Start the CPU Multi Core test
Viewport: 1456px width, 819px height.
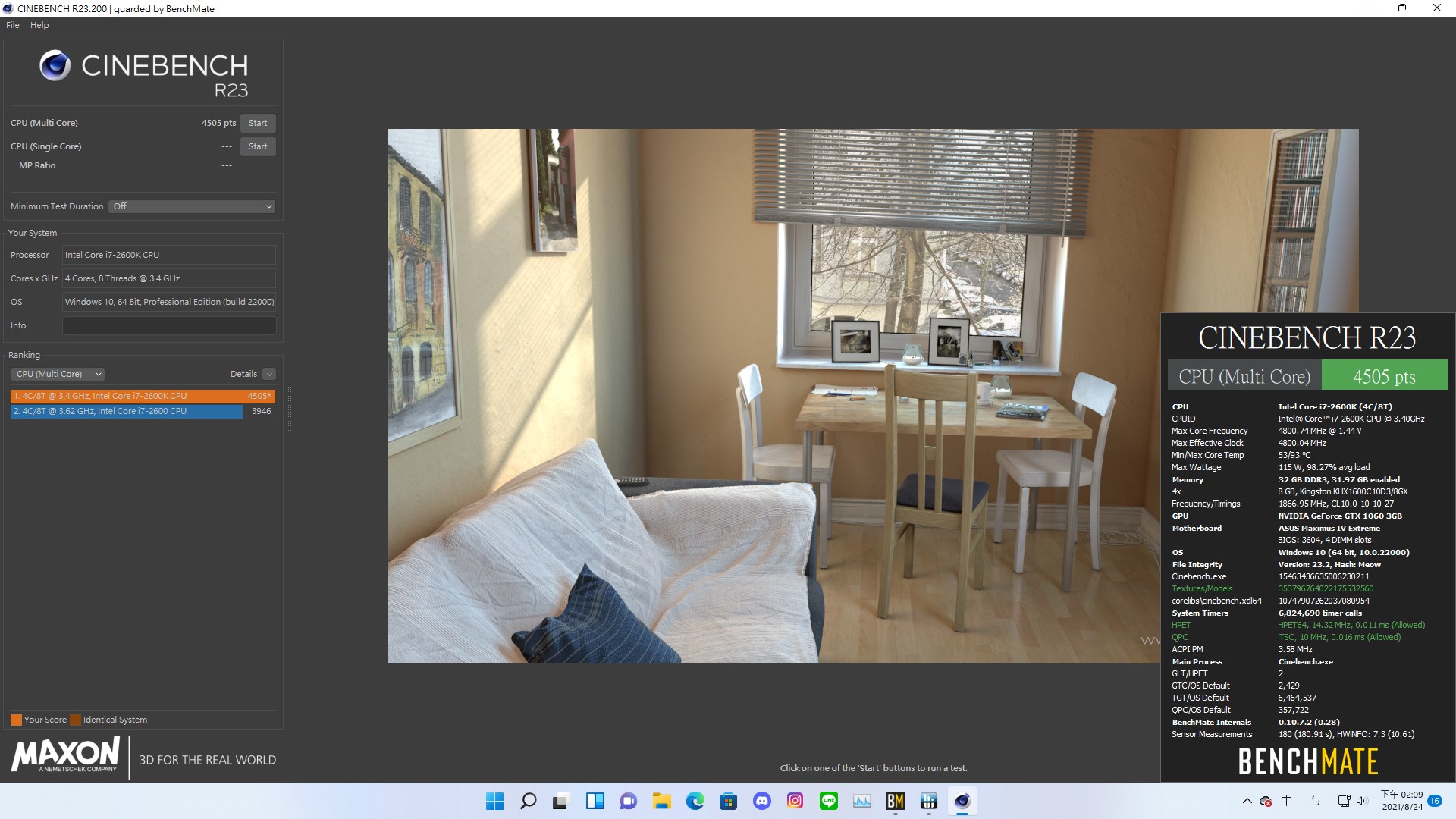click(258, 123)
